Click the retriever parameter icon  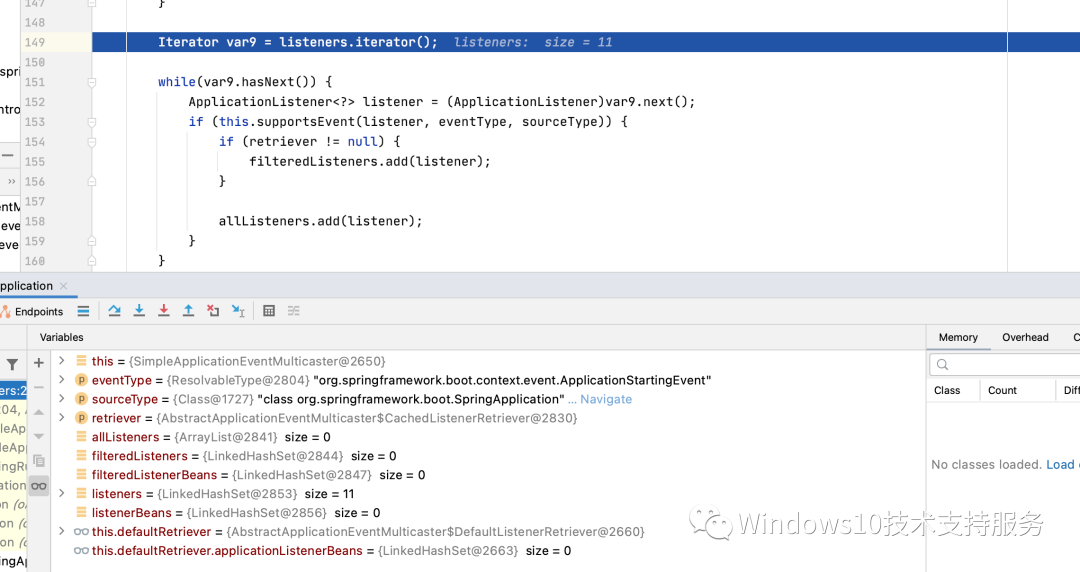pos(81,418)
